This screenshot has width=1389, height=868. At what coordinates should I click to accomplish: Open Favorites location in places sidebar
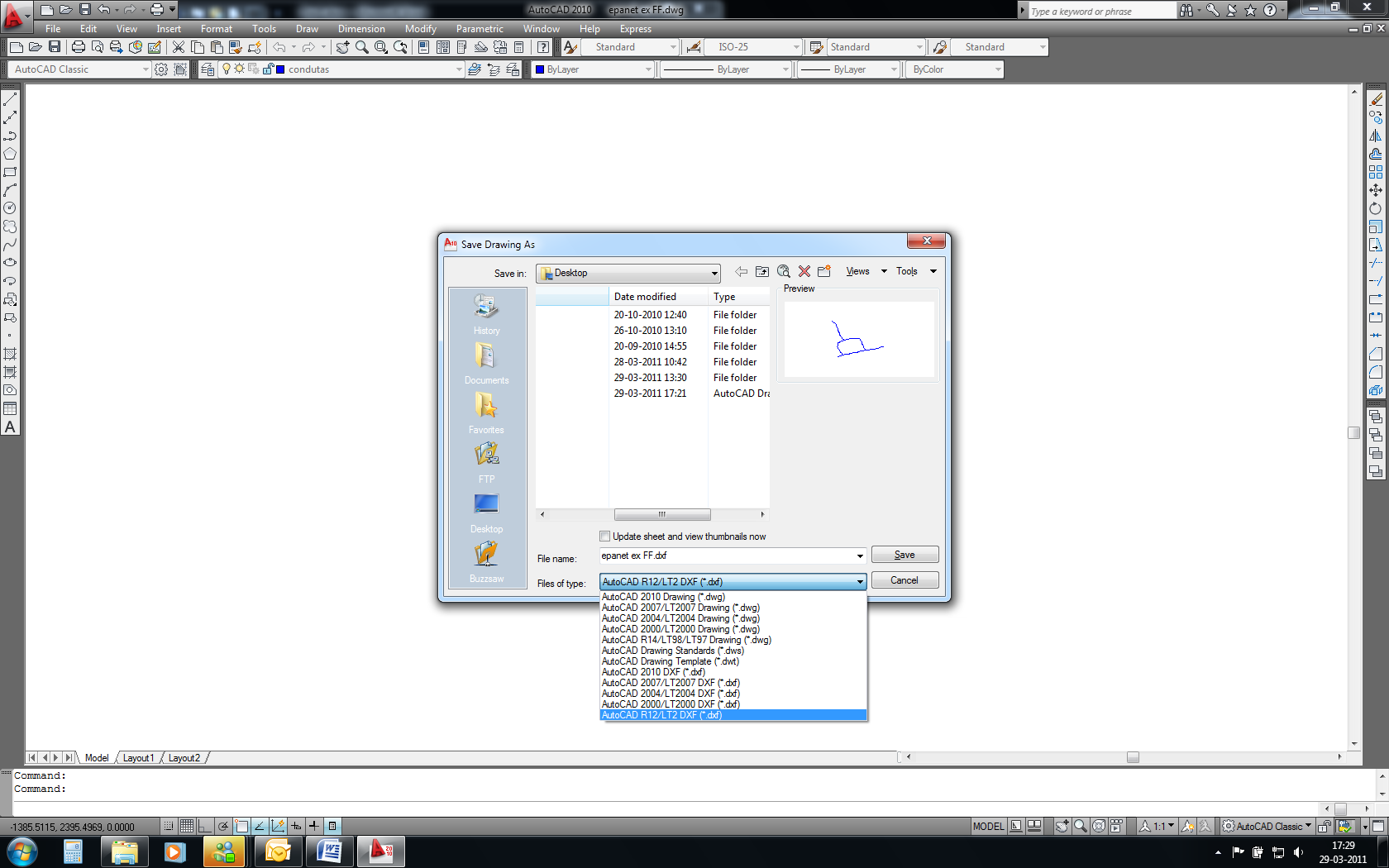486,413
